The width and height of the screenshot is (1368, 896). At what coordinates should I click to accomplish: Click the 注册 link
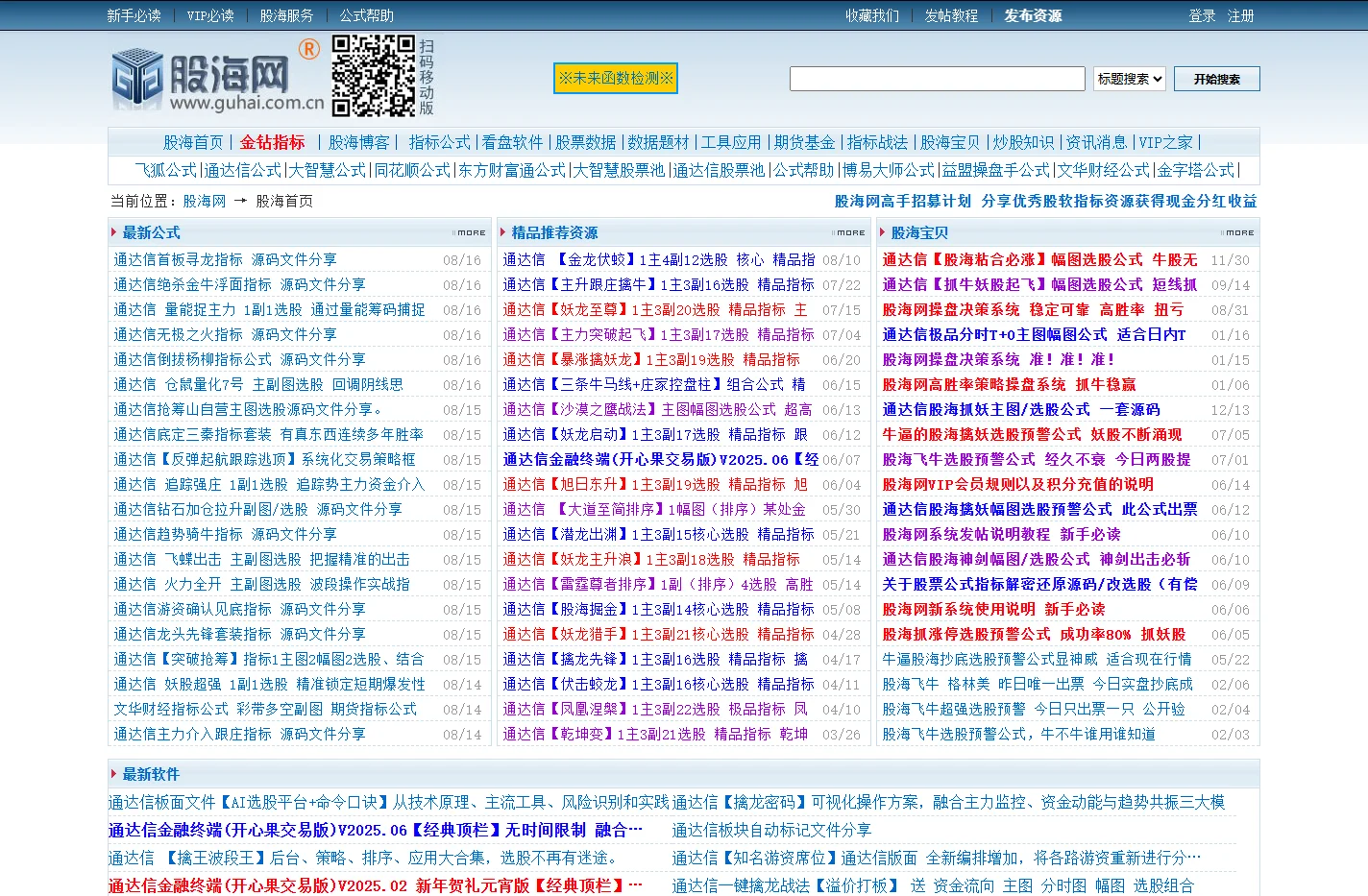tap(1240, 15)
